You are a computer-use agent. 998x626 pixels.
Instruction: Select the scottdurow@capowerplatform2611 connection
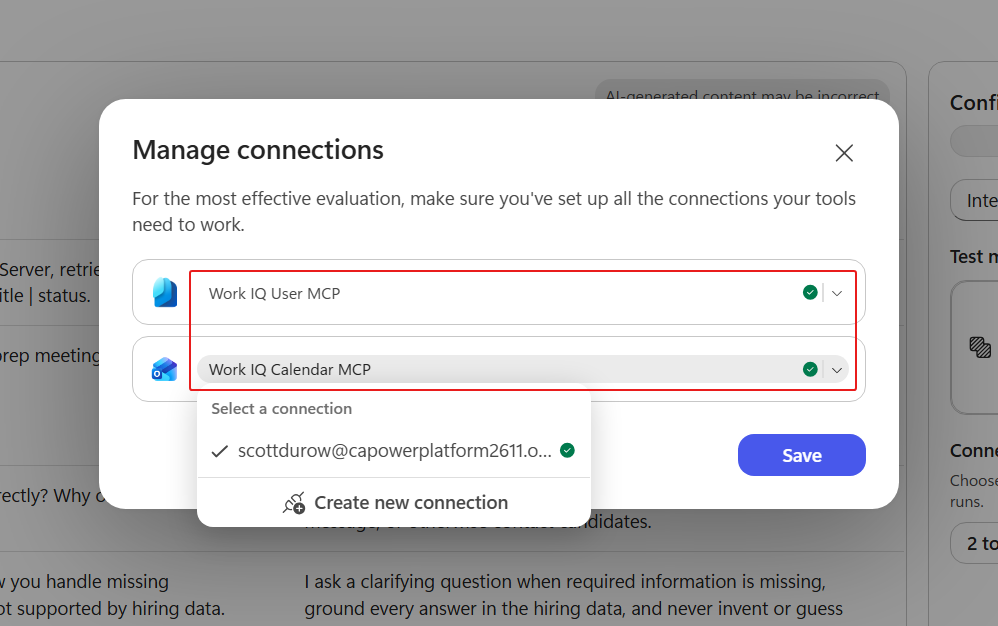click(394, 451)
